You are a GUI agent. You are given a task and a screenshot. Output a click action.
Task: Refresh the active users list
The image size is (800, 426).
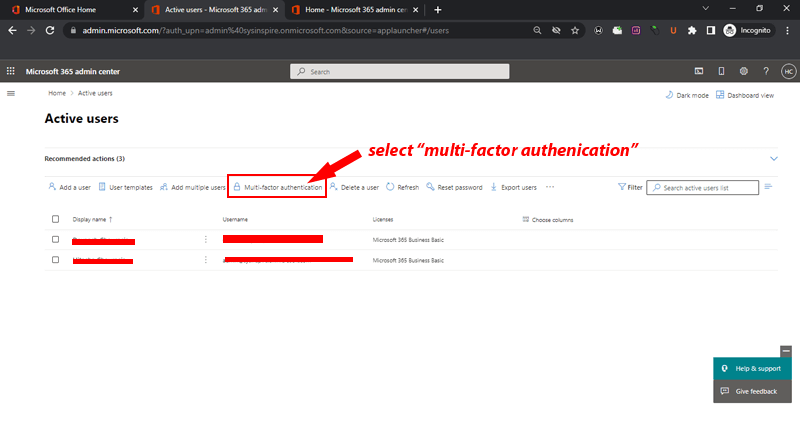pyautogui.click(x=403, y=187)
